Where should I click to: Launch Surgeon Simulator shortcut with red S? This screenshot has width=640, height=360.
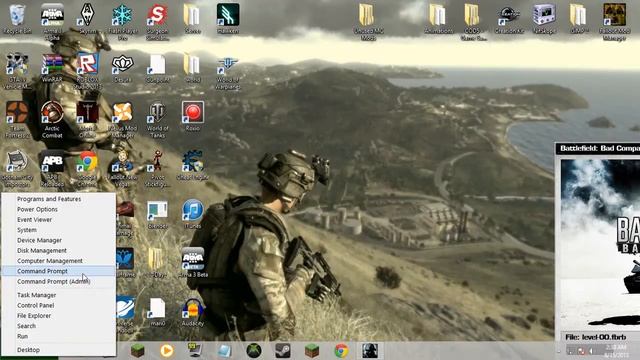(x=157, y=21)
